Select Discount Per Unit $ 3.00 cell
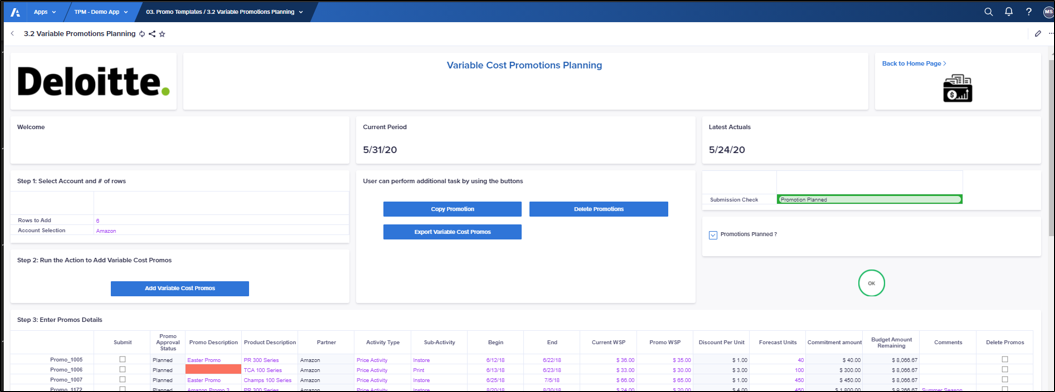This screenshot has width=1055, height=392. coord(721,370)
